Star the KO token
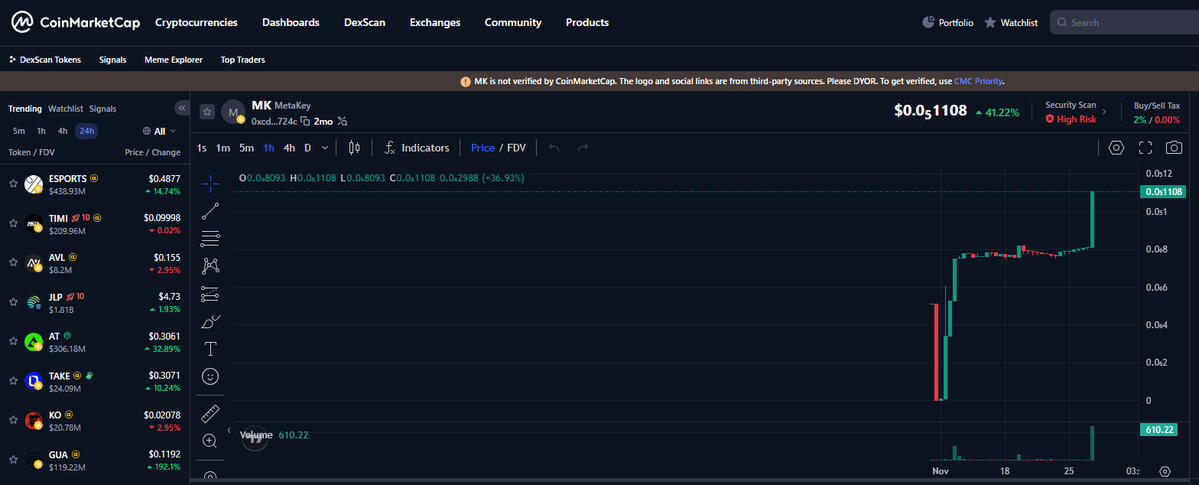Image resolution: width=1199 pixels, height=485 pixels. 13,420
